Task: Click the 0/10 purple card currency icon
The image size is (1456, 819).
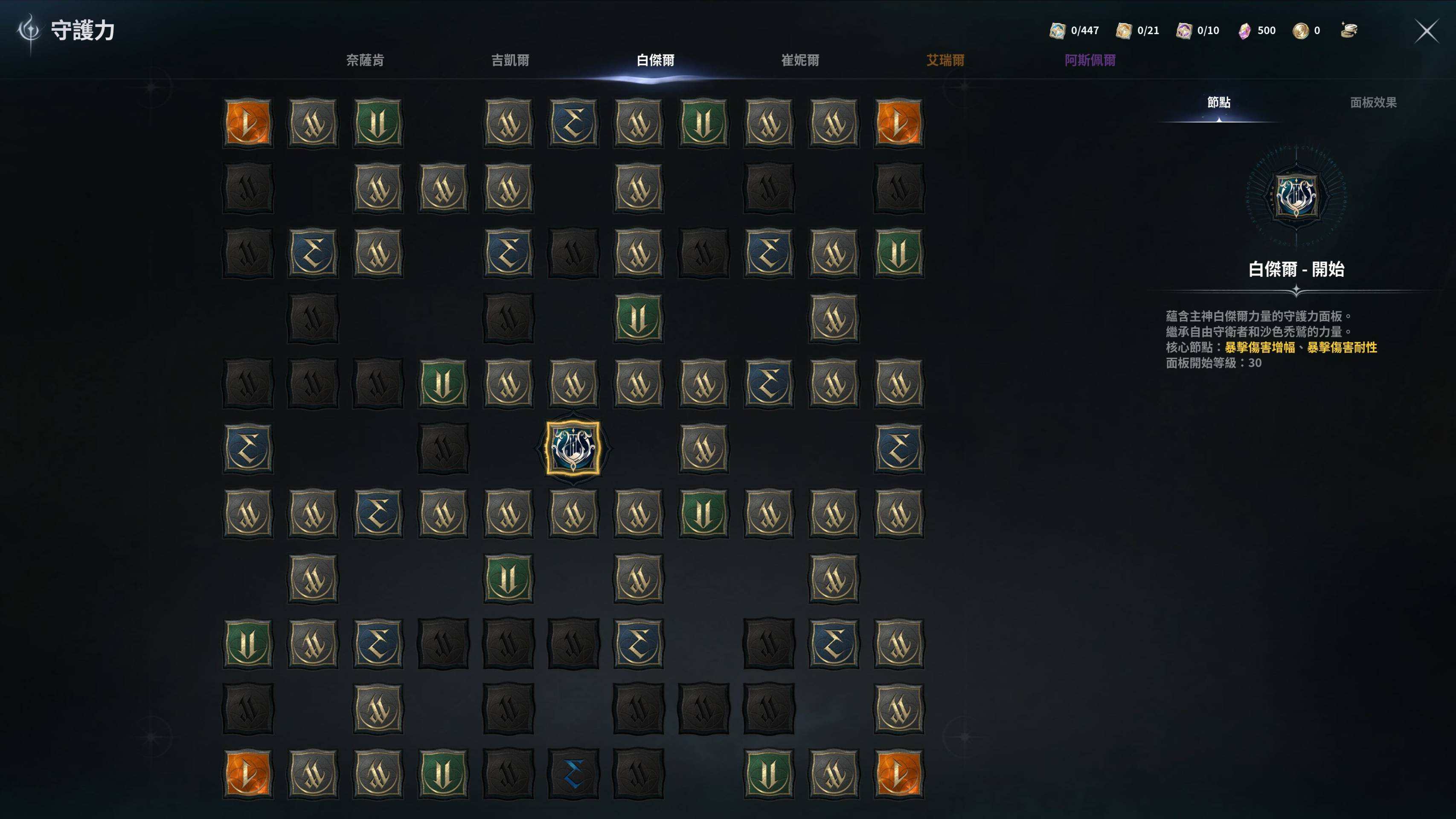Action: click(x=1184, y=31)
